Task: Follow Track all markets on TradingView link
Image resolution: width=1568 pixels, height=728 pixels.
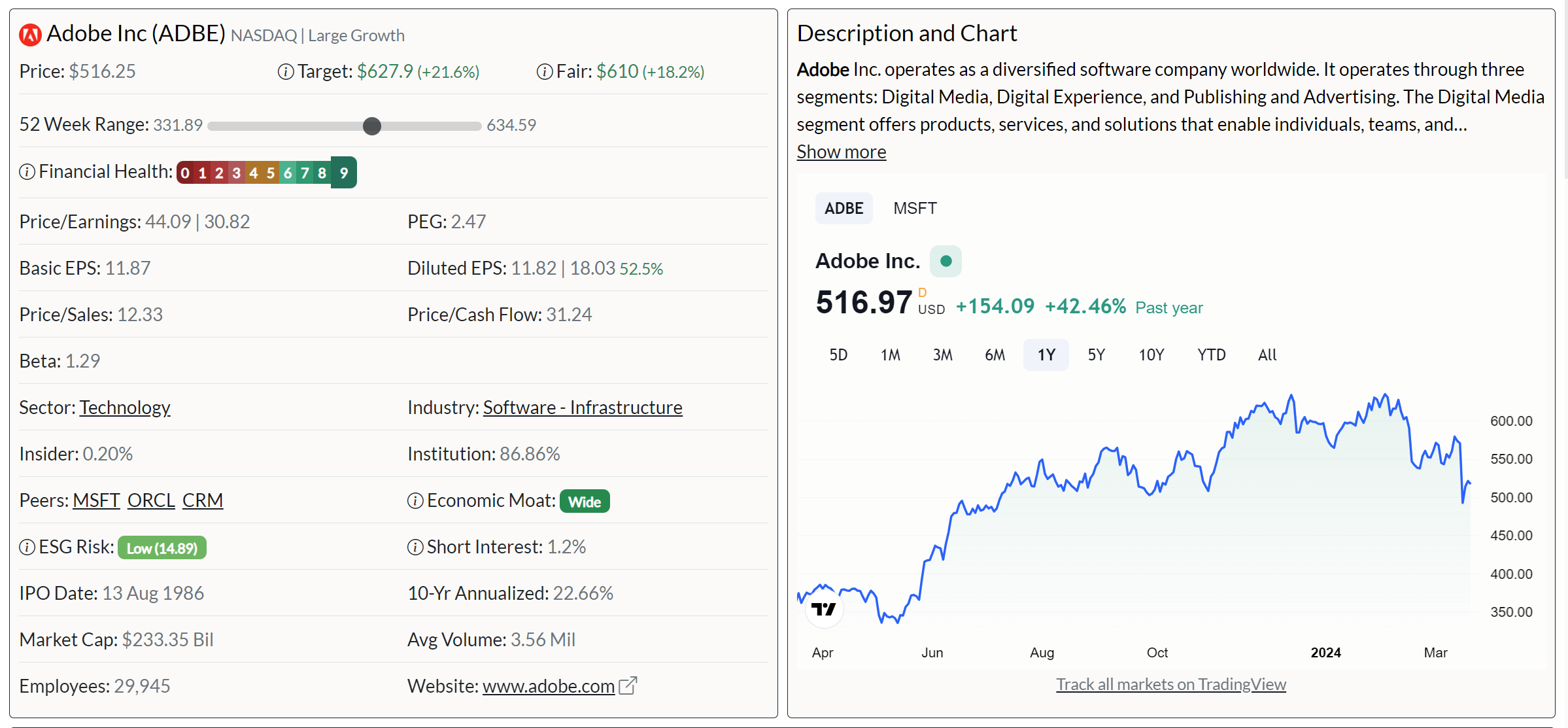Action: [1171, 684]
